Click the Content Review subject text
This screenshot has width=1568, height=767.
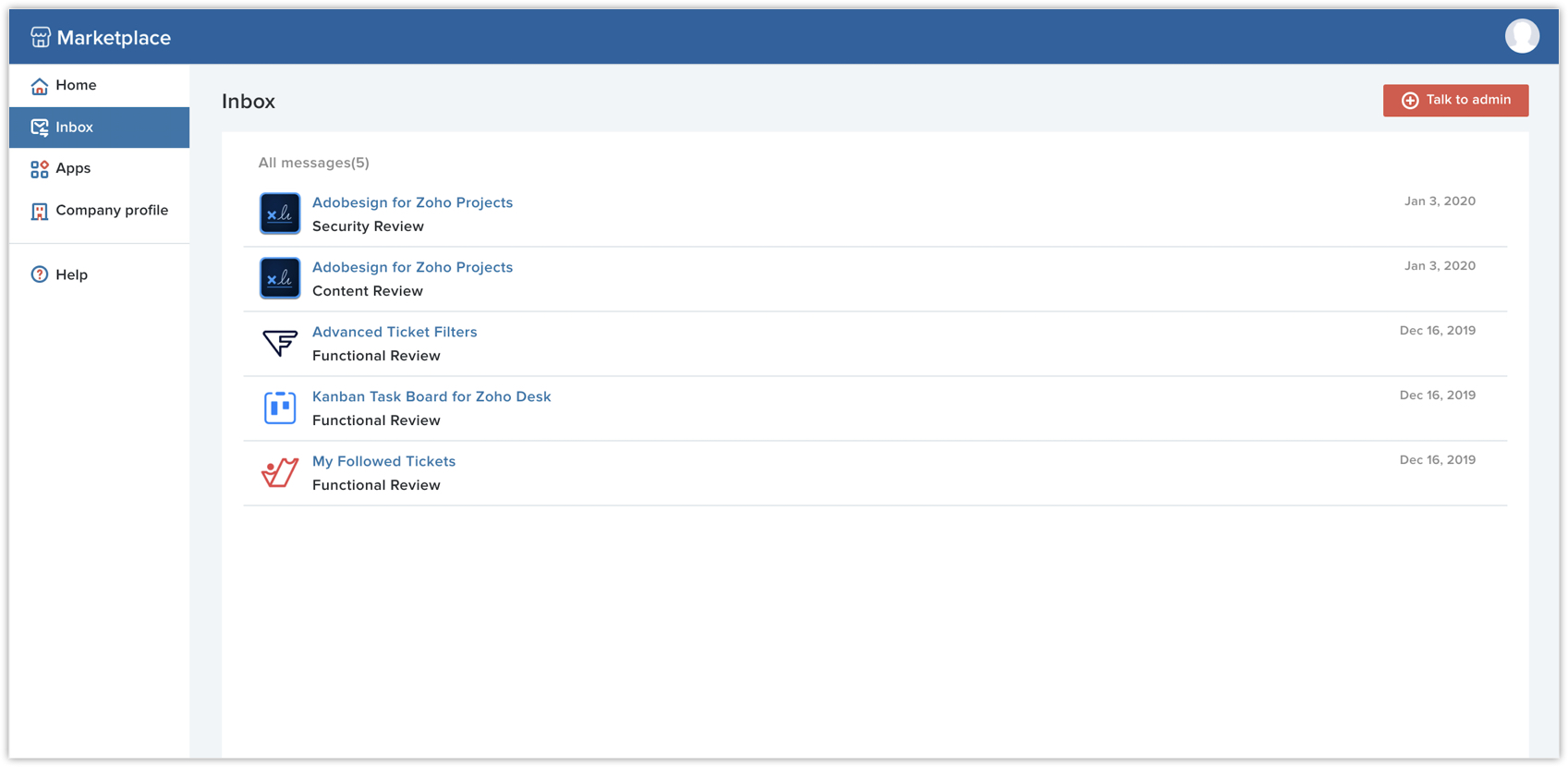point(368,291)
